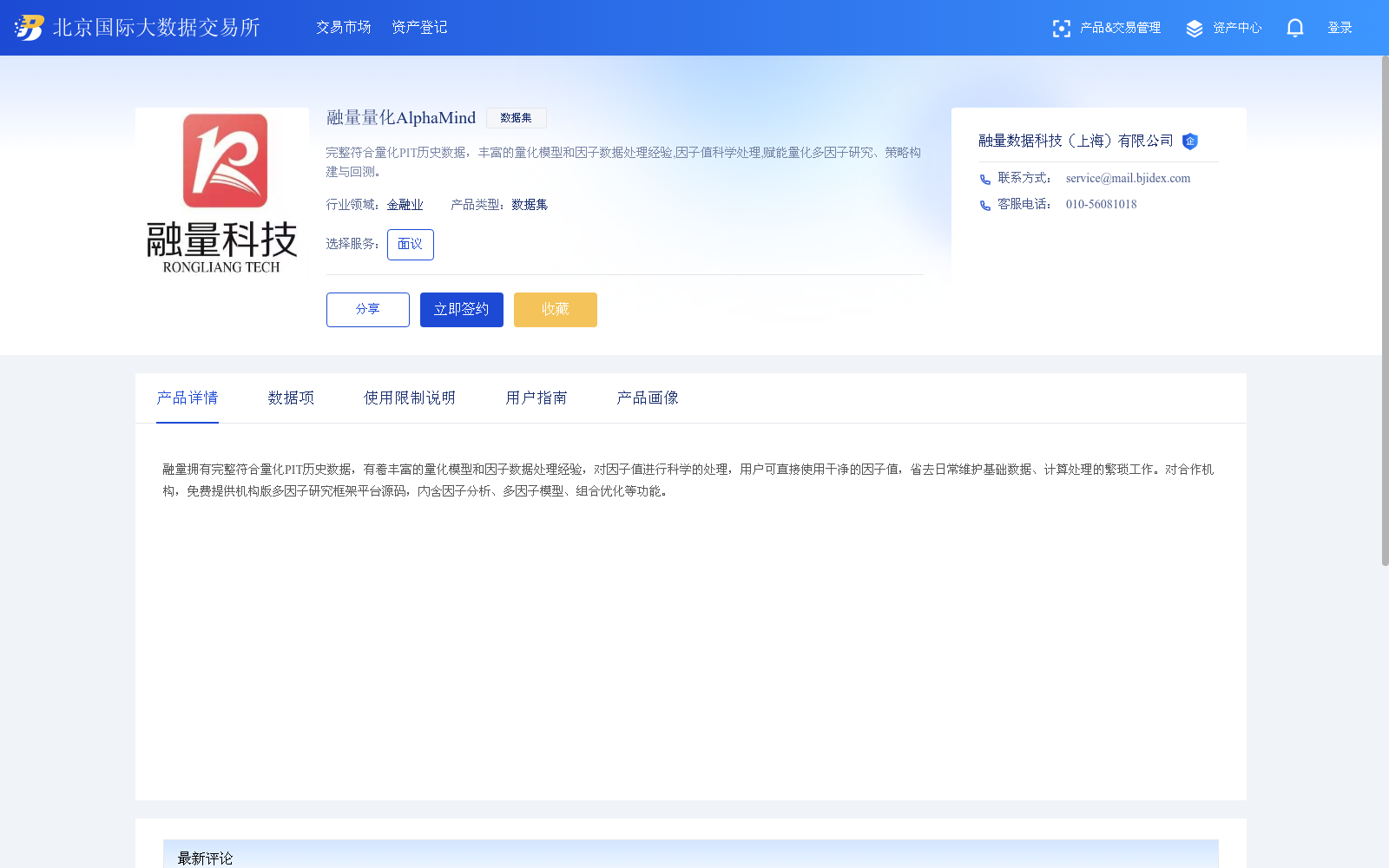Click the 融量科技 product logo image
This screenshot has width=1389, height=868.
(222, 194)
